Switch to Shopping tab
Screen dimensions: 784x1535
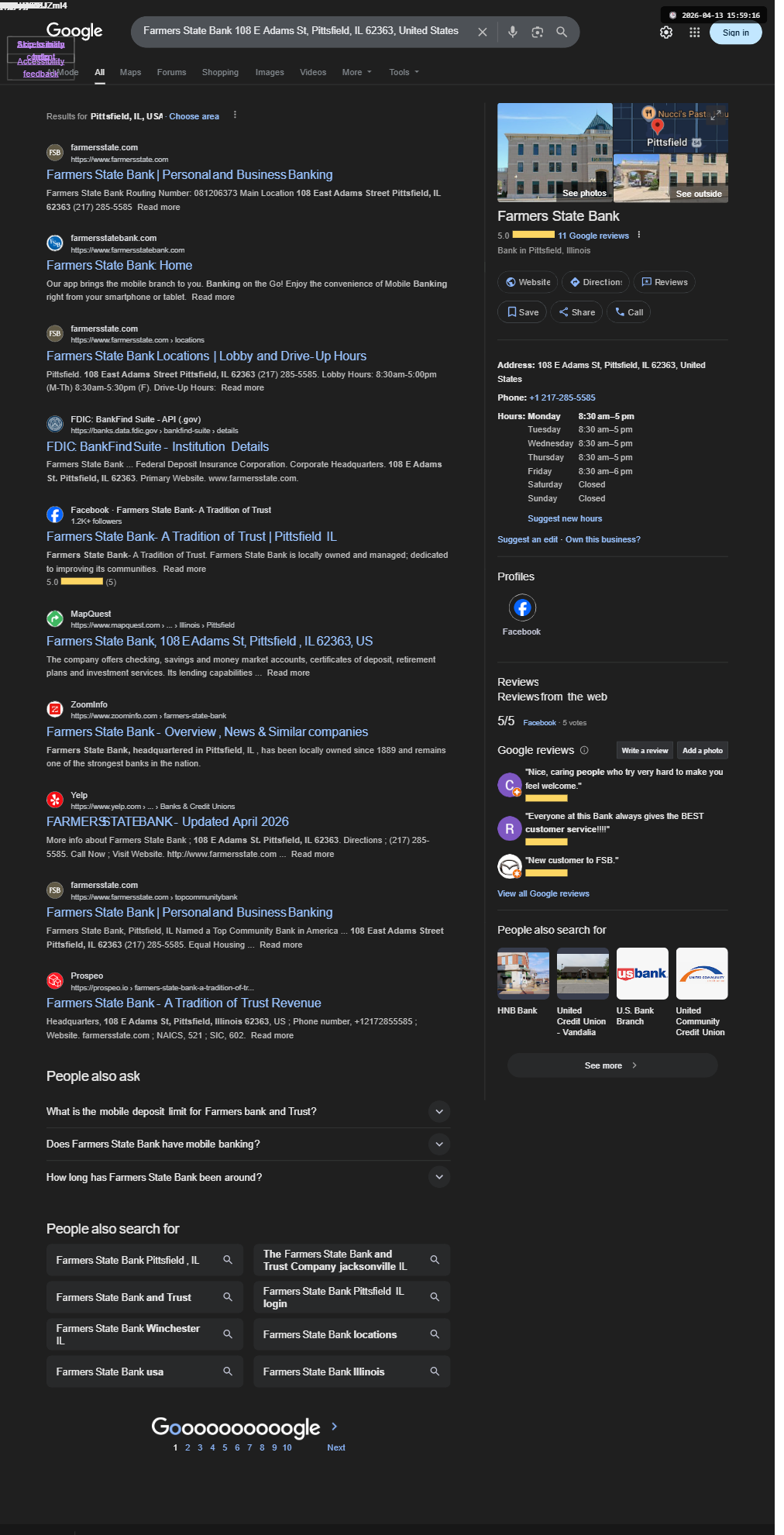click(x=220, y=72)
